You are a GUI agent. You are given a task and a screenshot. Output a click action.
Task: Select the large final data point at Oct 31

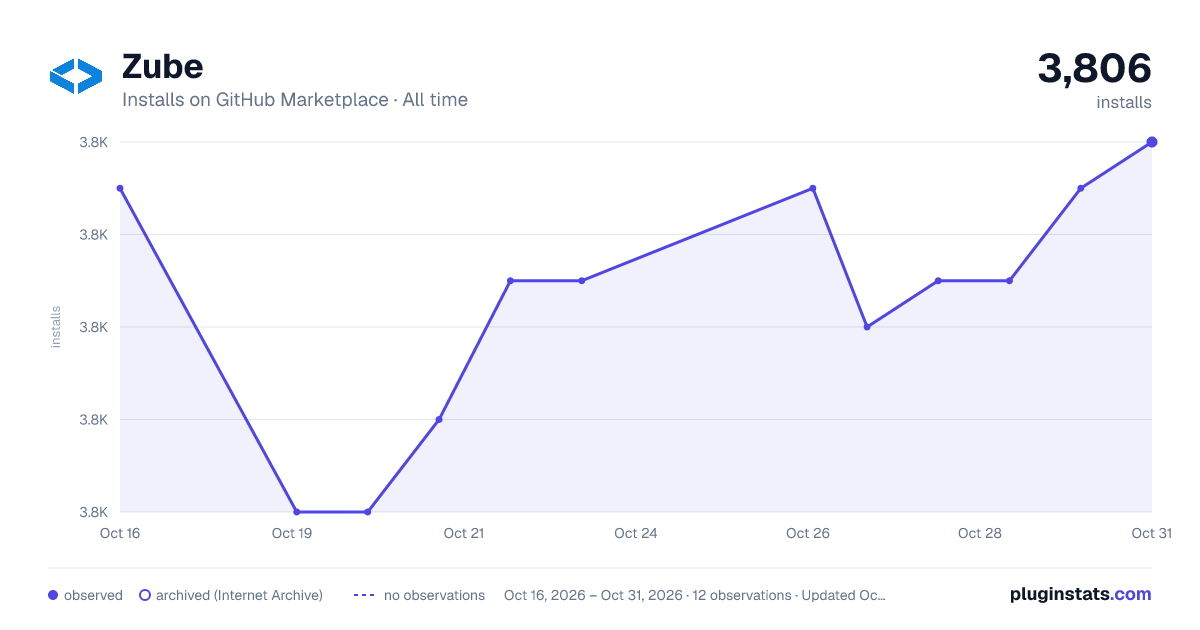pos(1152,142)
